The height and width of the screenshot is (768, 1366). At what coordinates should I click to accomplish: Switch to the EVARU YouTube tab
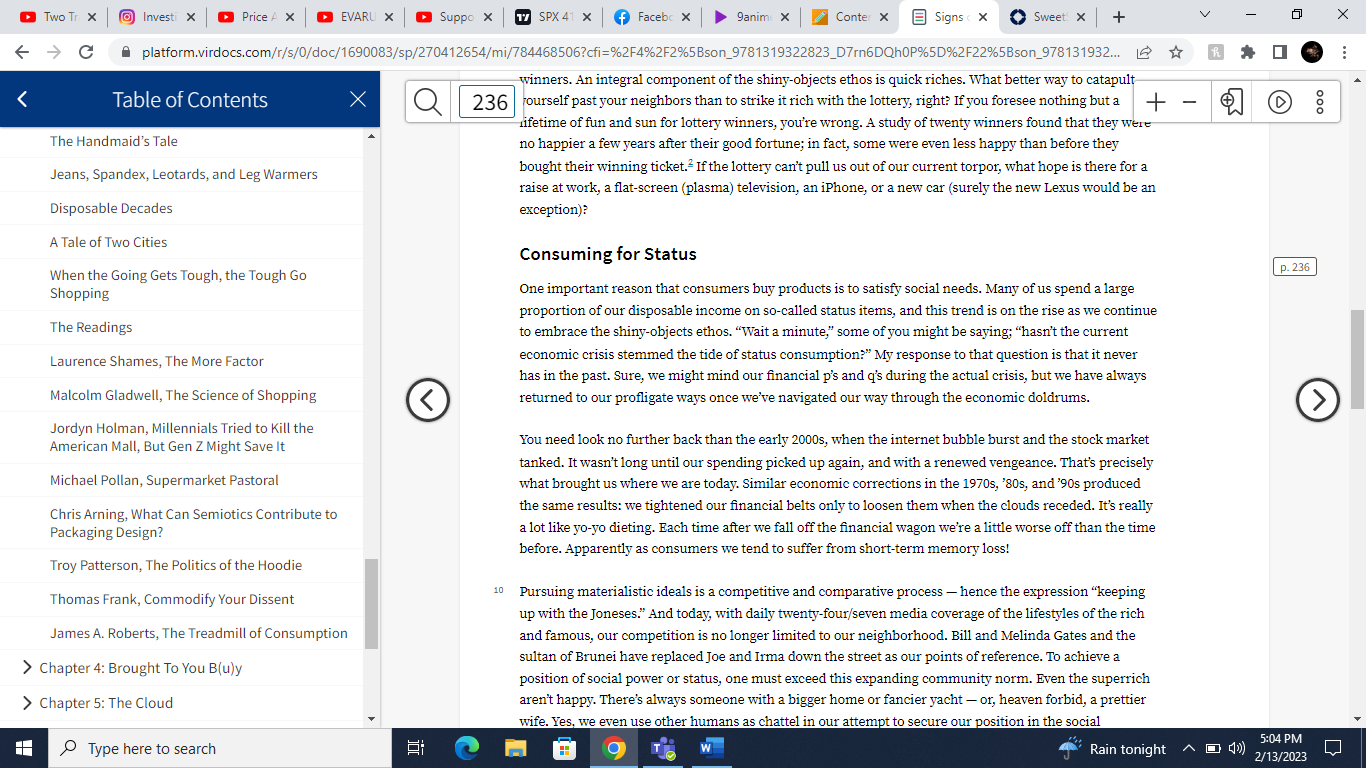(x=353, y=17)
